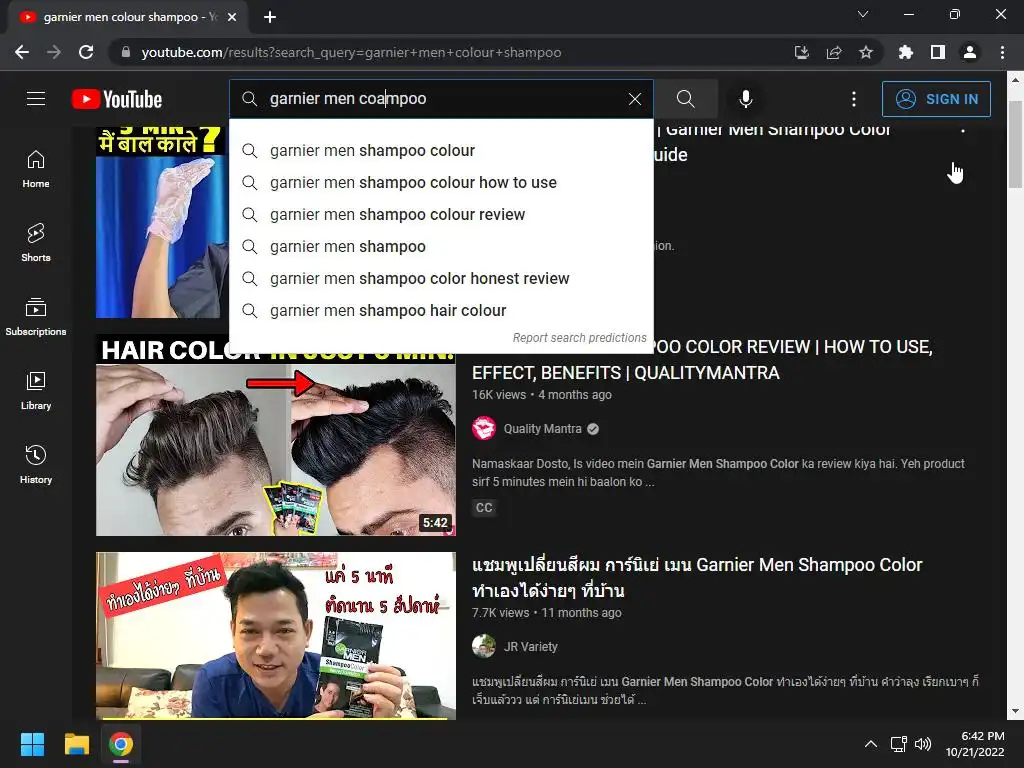This screenshot has height=768, width=1024.
Task: Select suggestion 'garnier men shampoo hair colour'
Action: click(x=441, y=310)
